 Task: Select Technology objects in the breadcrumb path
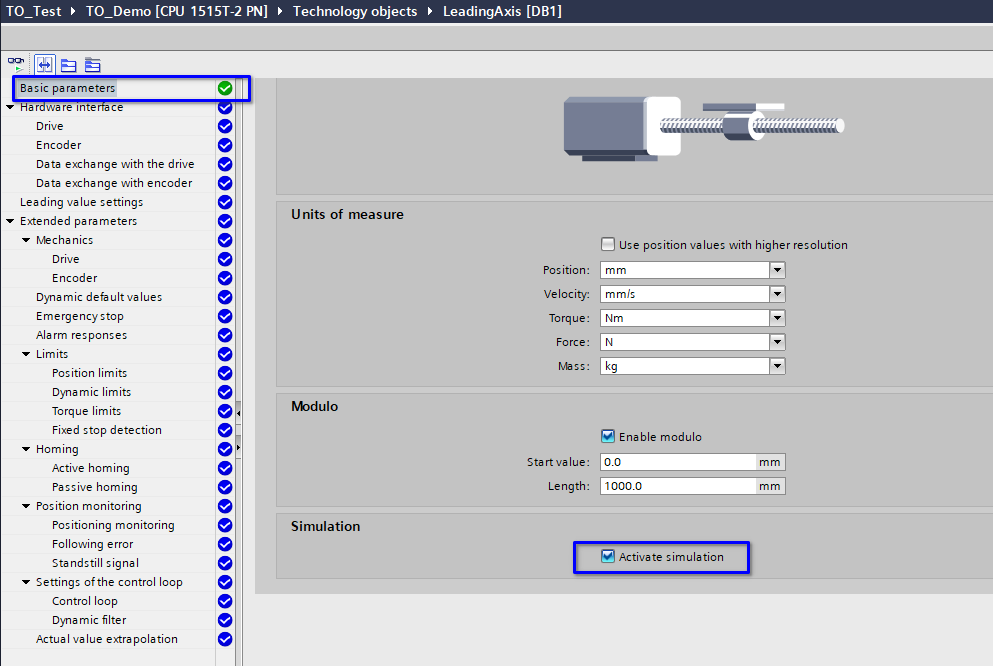pyautogui.click(x=354, y=11)
